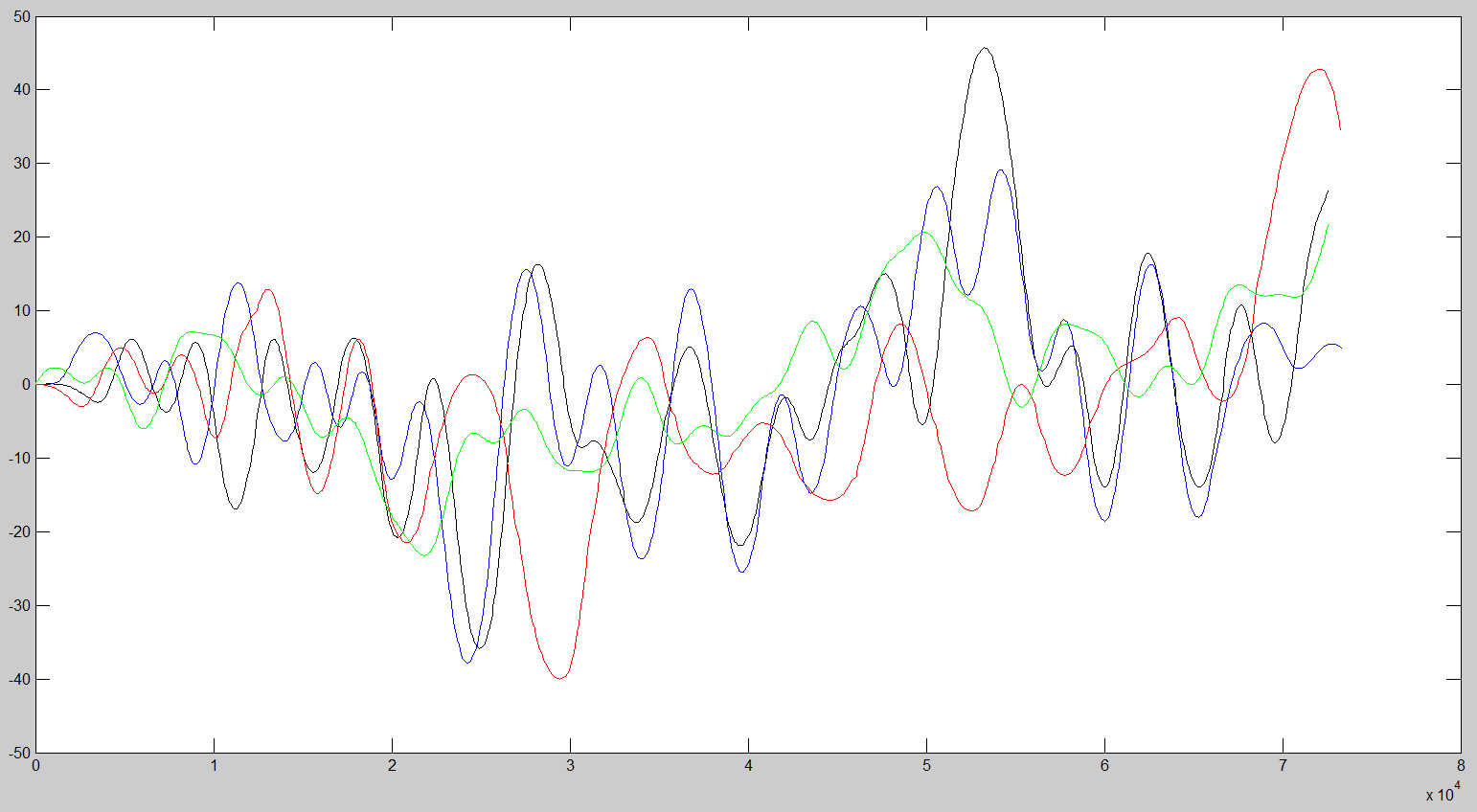Screen dimensions: 1477x812
Task: Click the x-axis tick label 3
Action: coord(571,766)
